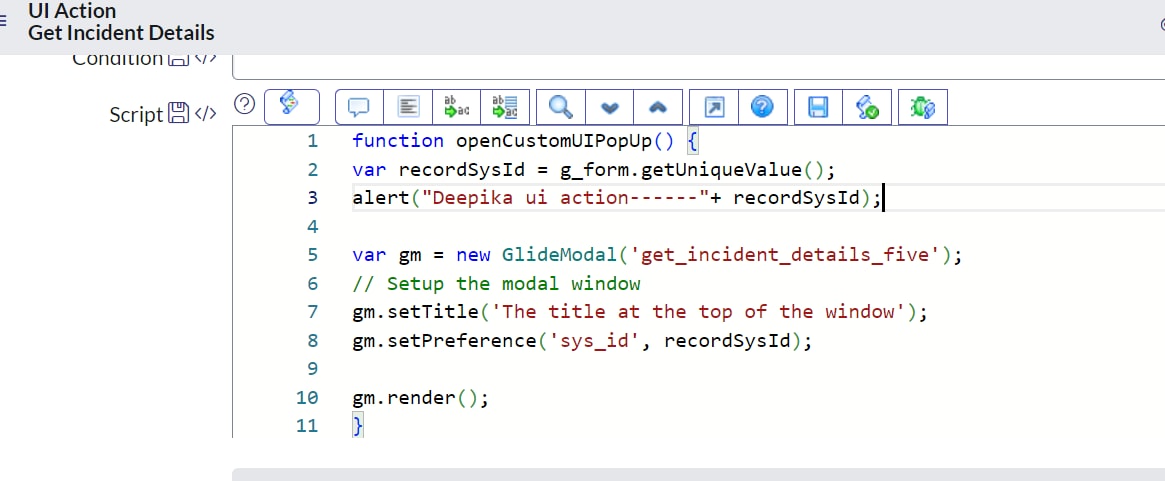Click the gm.setTitle line
The height and width of the screenshot is (481, 1165).
(x=640, y=311)
